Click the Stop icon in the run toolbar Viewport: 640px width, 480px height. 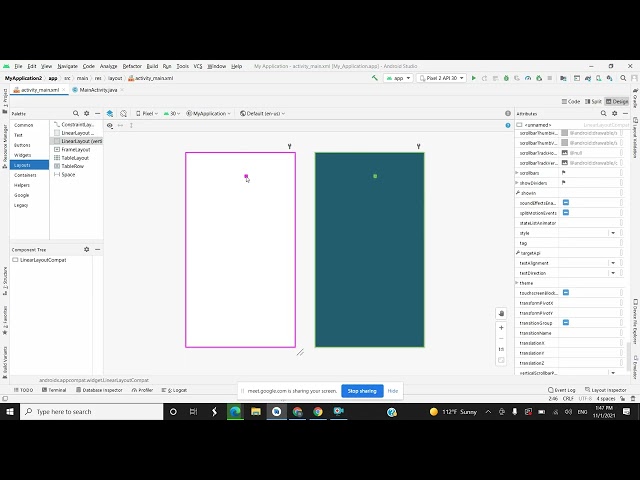click(x=549, y=78)
